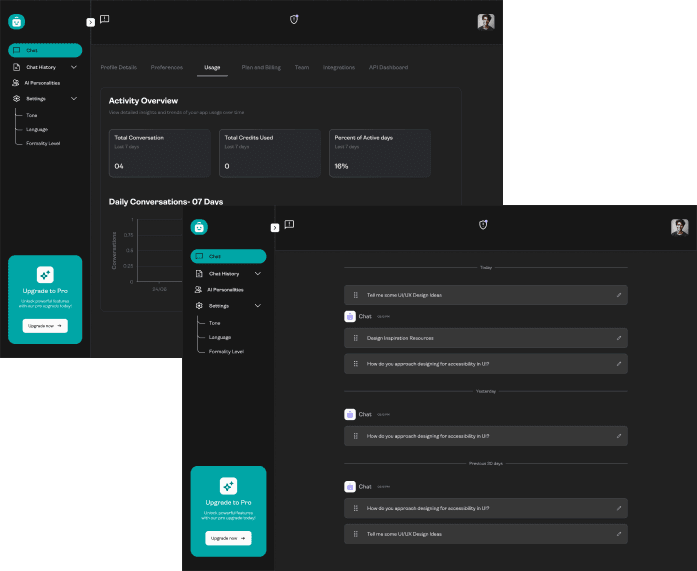Click the sparkle icon in the Usage window upgrade card
Image resolution: width=697 pixels, height=571 pixels.
coord(45,275)
